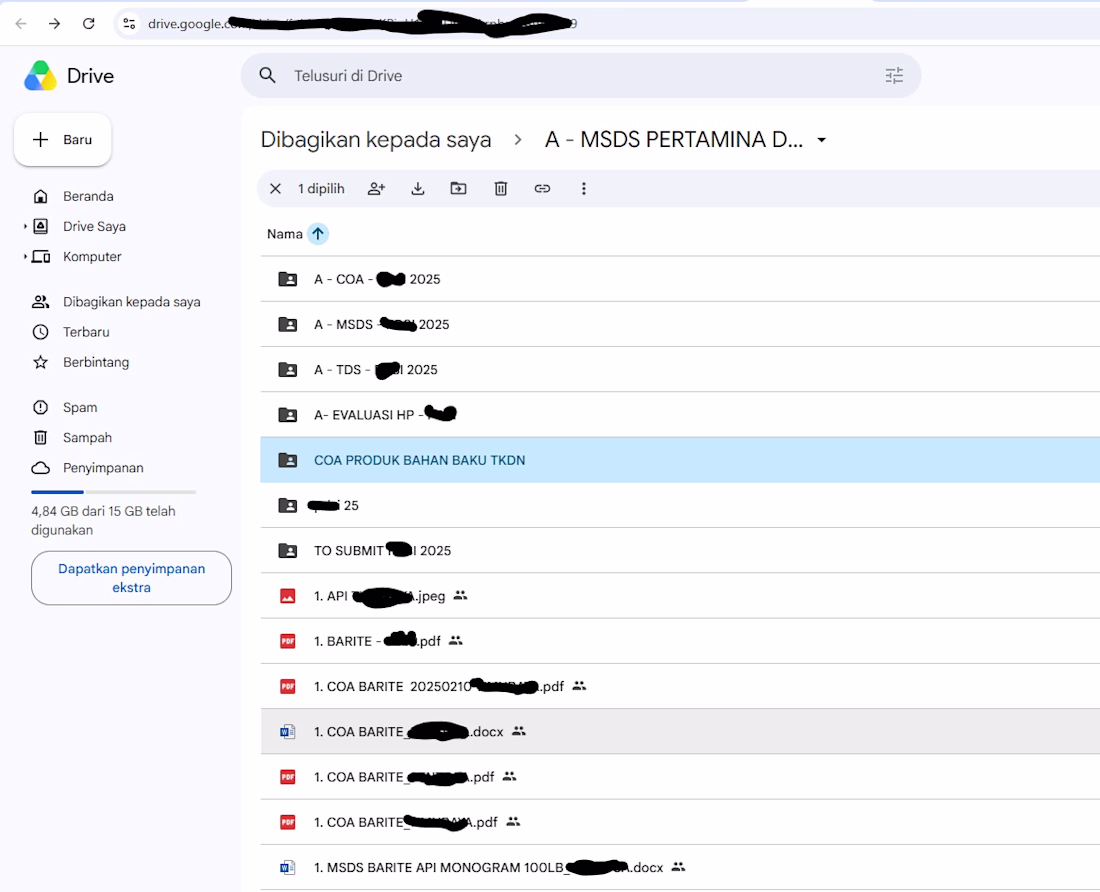Click into Telusuri di Drive search field
Screen dimensions: 1100x892
582,76
